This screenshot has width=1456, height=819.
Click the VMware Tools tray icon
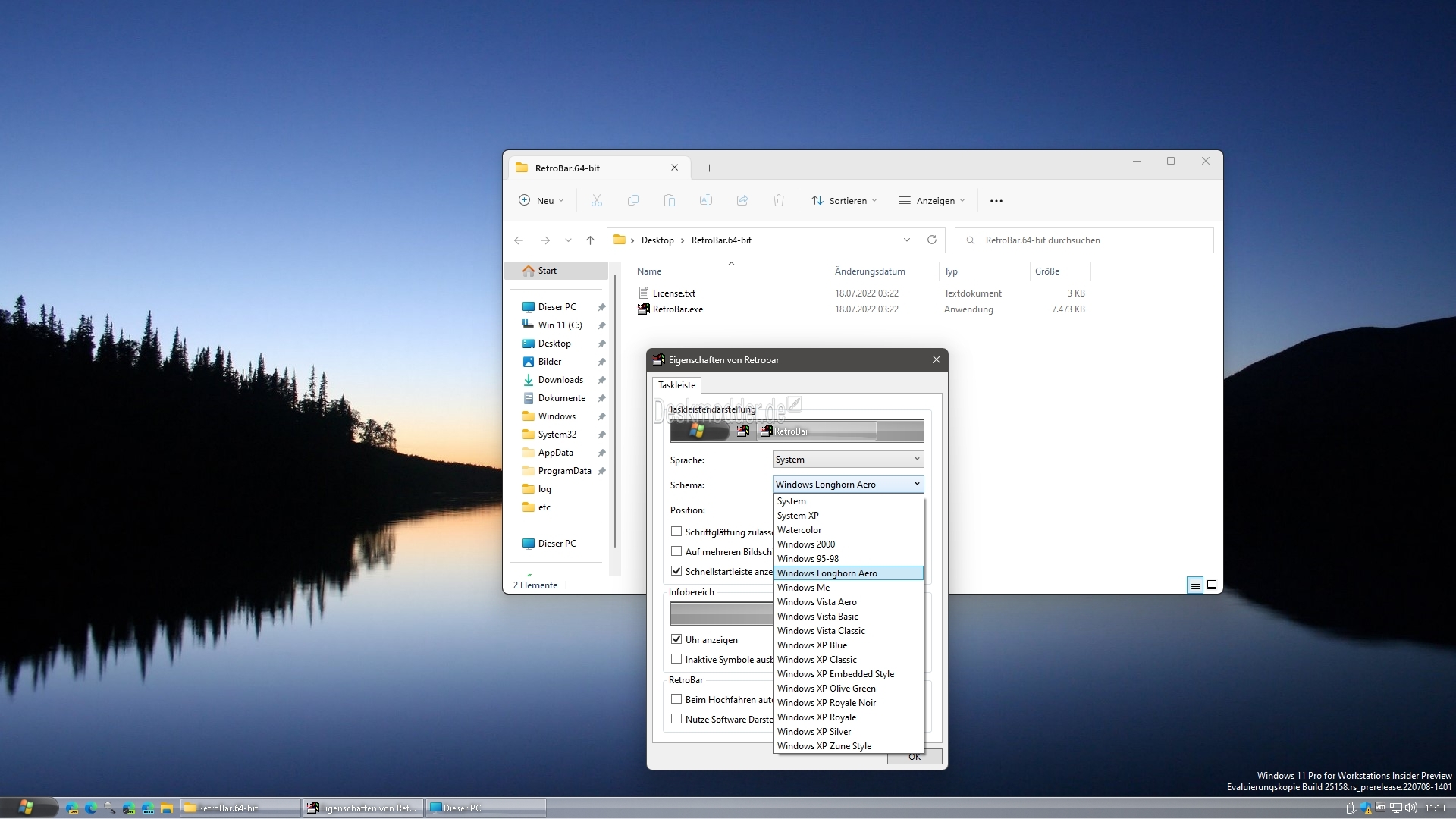click(1381, 808)
